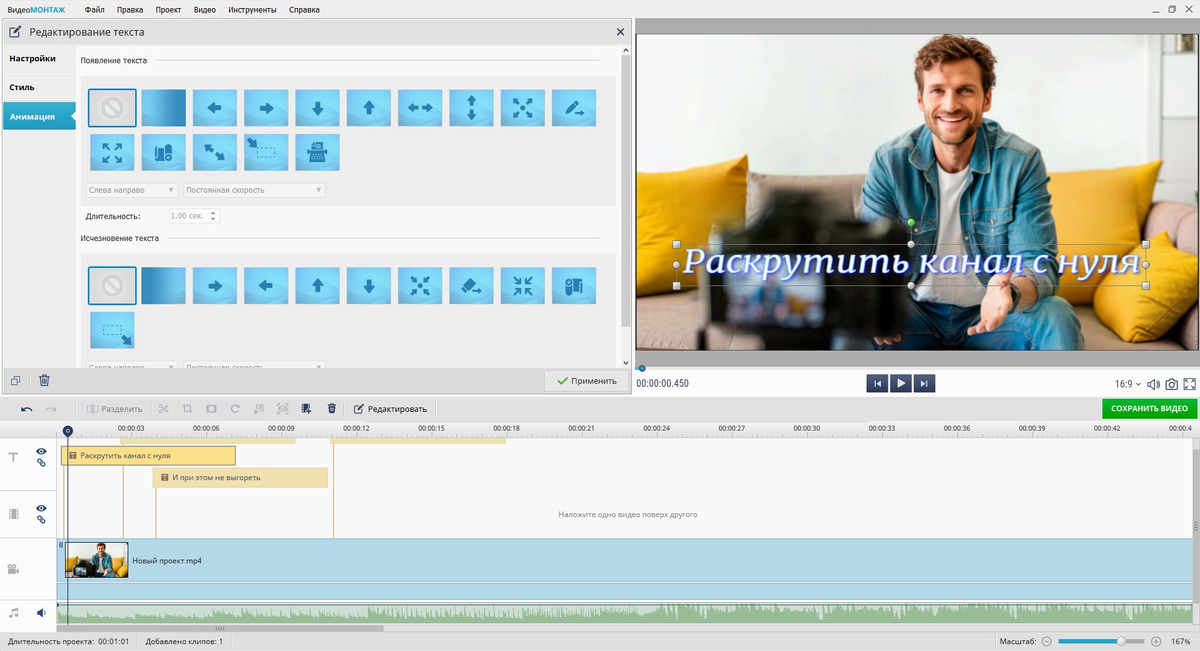Toggle link icon of overlay video track
This screenshot has height=651, width=1200.
41,520
